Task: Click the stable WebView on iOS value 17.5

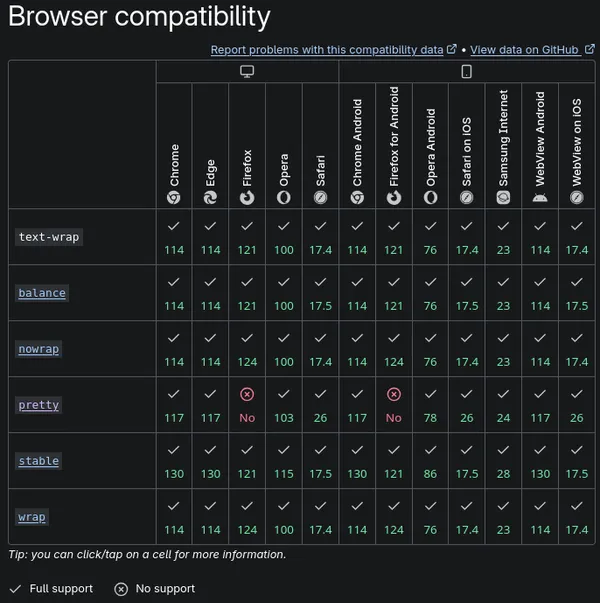Action: pyautogui.click(x=577, y=474)
